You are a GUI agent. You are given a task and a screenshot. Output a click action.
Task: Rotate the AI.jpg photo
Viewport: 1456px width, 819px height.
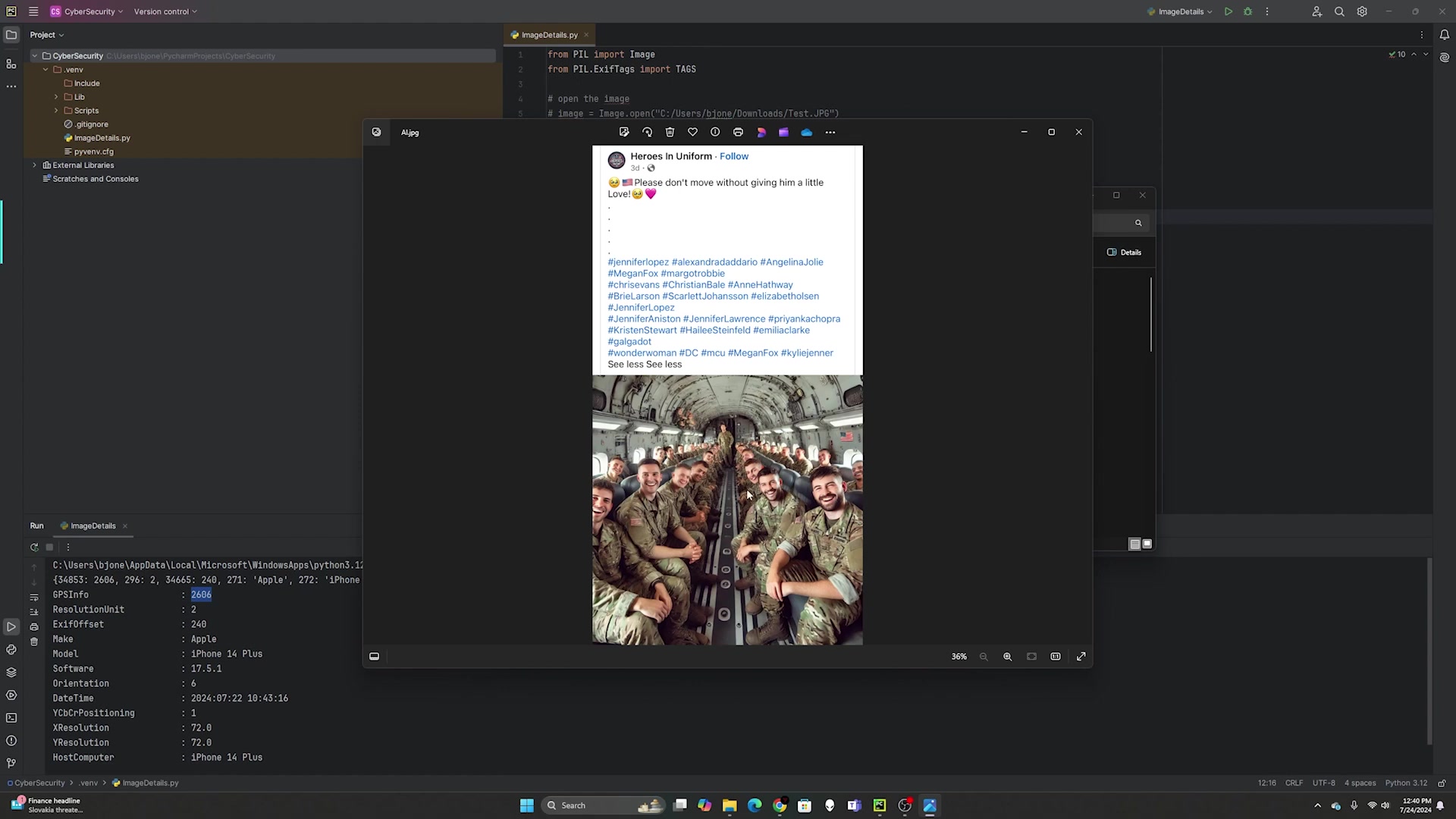(x=647, y=132)
